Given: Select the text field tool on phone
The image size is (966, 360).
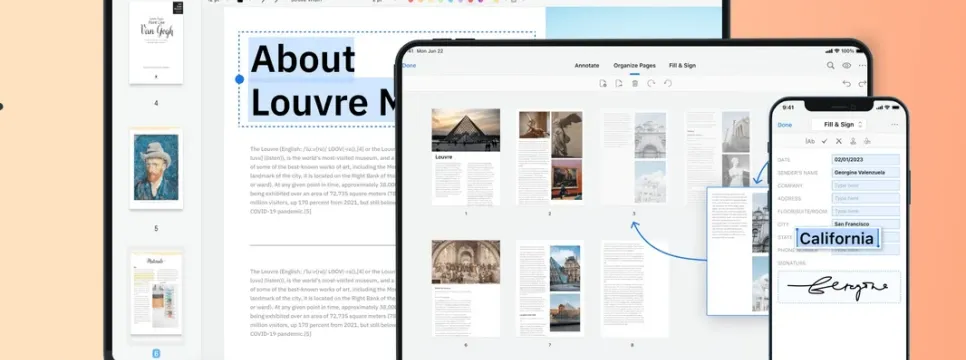Looking at the screenshot, I should click(810, 141).
